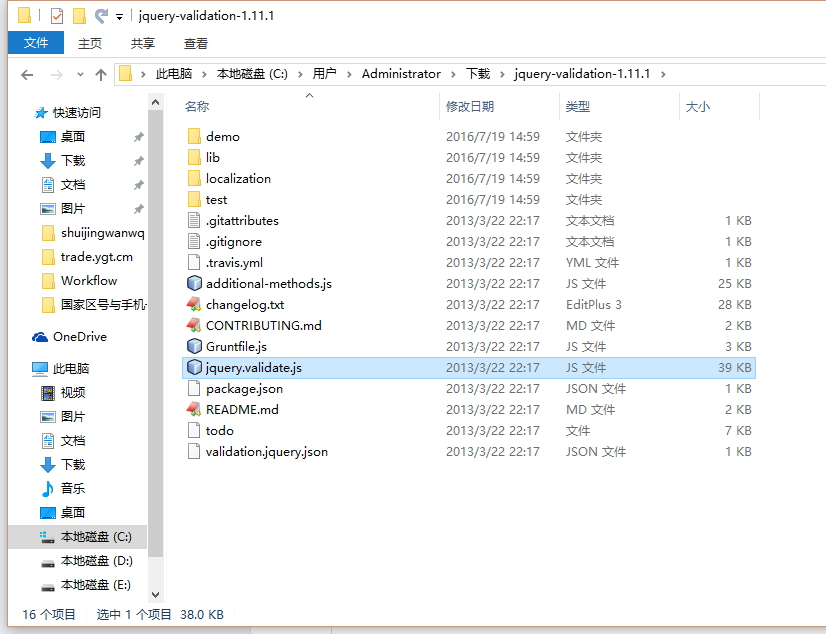The image size is (826, 634).
Task: Click 本地磁盘 (C:) in the address bar
Action: click(252, 74)
